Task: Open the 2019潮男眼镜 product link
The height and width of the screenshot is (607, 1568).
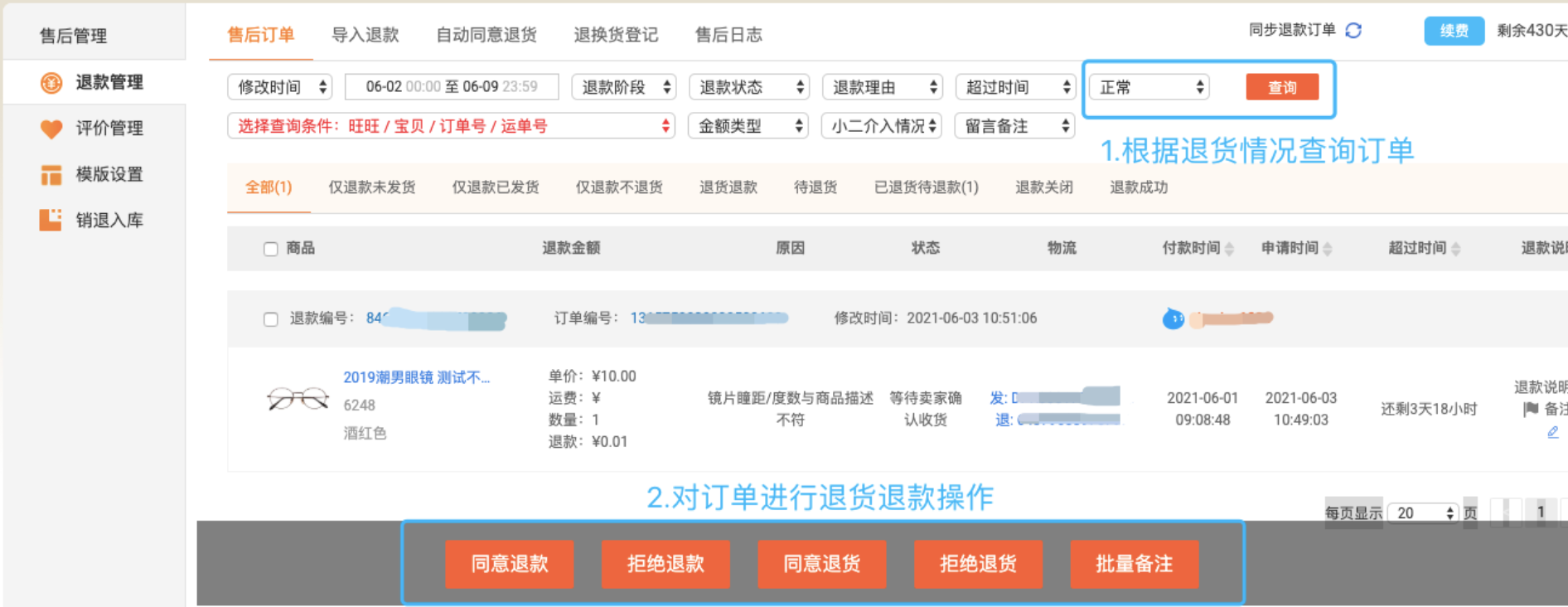Action: tap(417, 377)
